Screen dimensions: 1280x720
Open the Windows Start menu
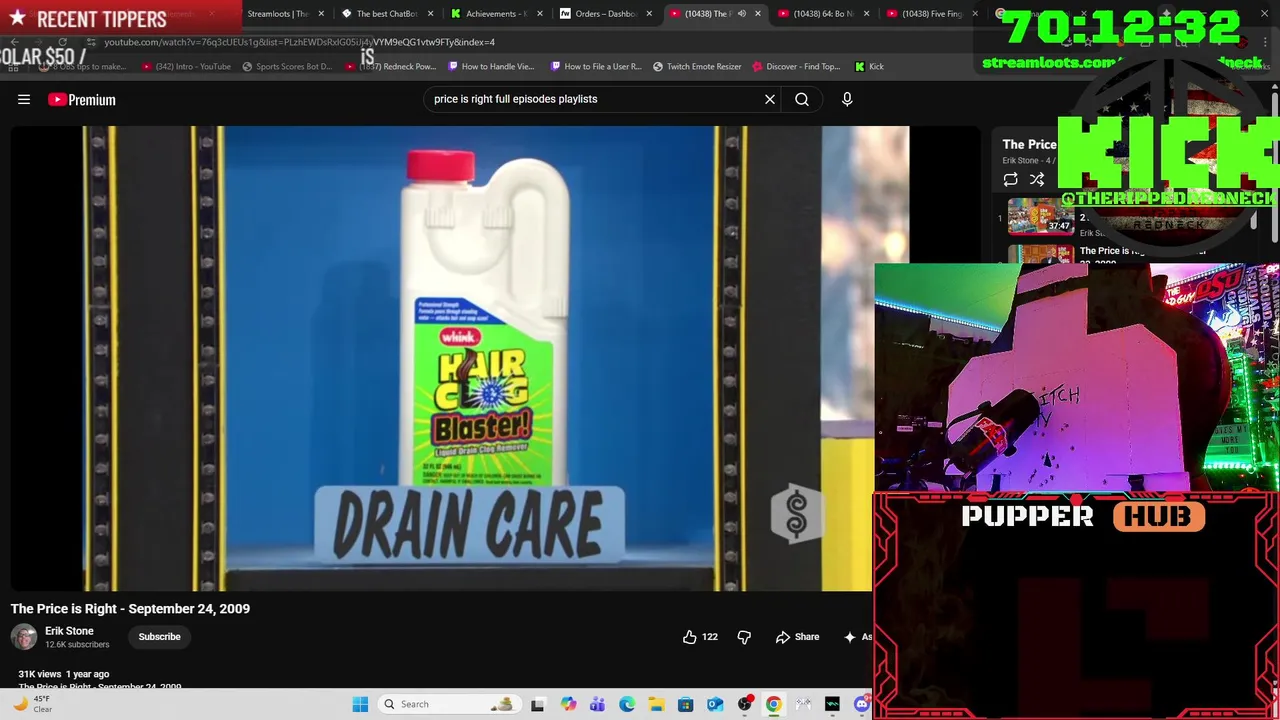tap(360, 704)
